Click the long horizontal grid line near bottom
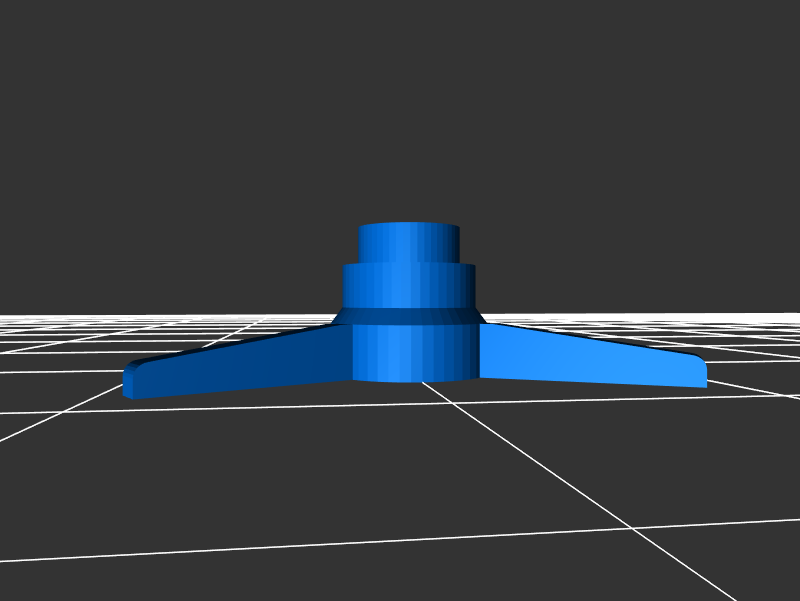This screenshot has height=601, width=800. click(x=300, y=546)
